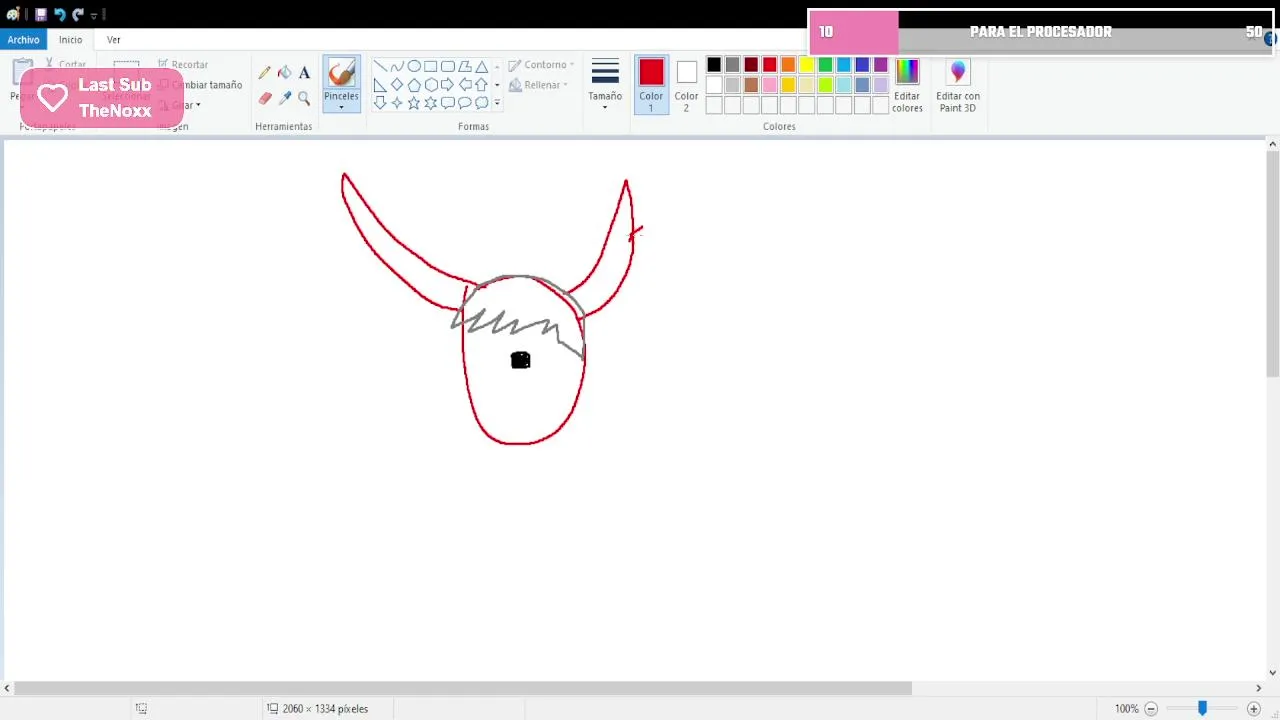The height and width of the screenshot is (720, 1280).
Task: Open the Pinceles brushes dropdown arrow
Action: [341, 107]
